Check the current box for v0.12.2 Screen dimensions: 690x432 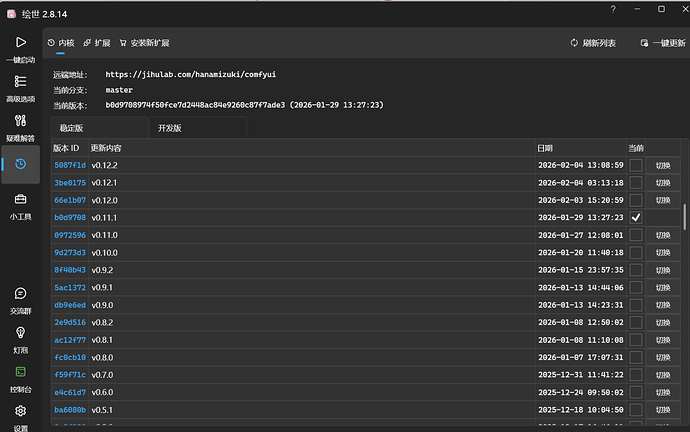pos(636,165)
